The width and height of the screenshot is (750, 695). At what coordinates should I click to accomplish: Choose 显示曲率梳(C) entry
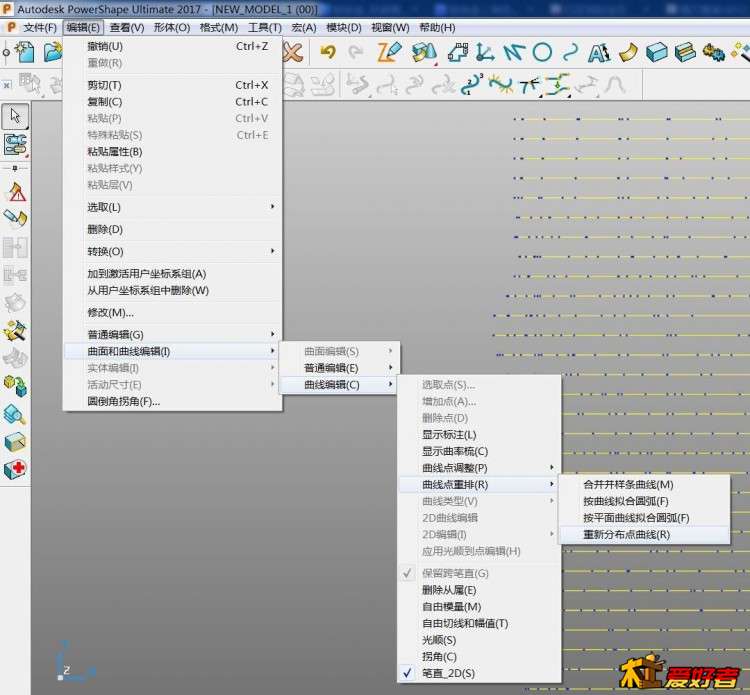[x=479, y=451]
